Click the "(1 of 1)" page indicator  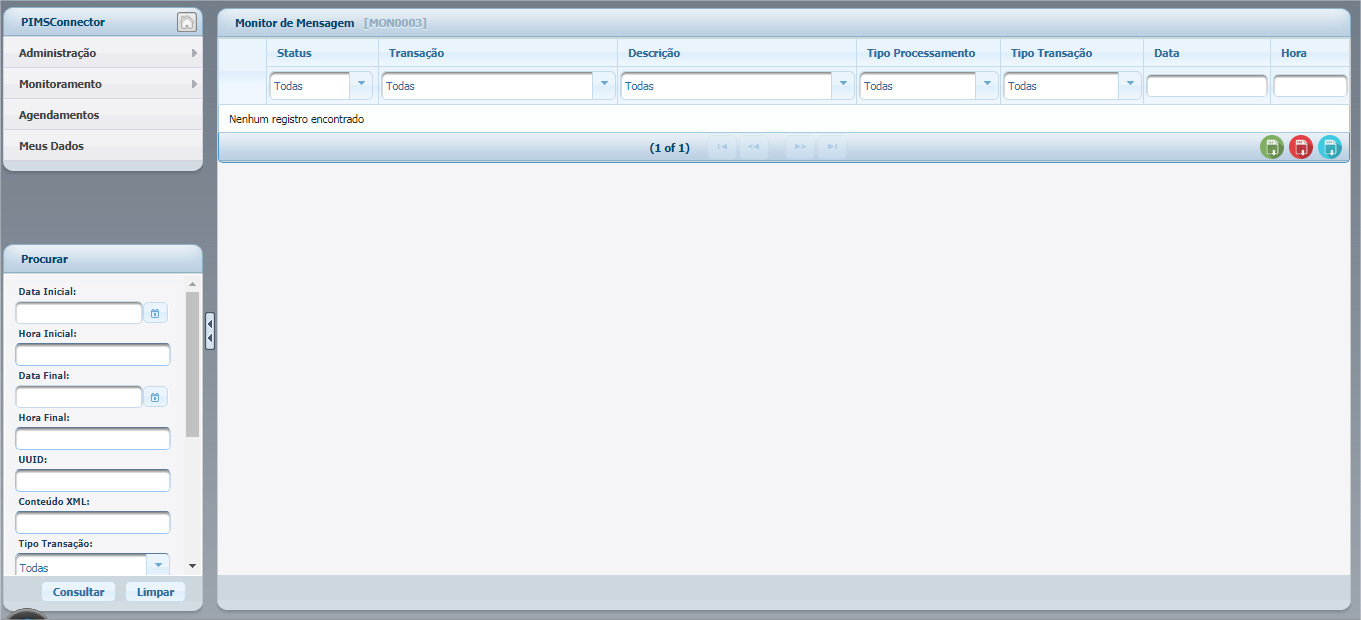click(x=669, y=148)
